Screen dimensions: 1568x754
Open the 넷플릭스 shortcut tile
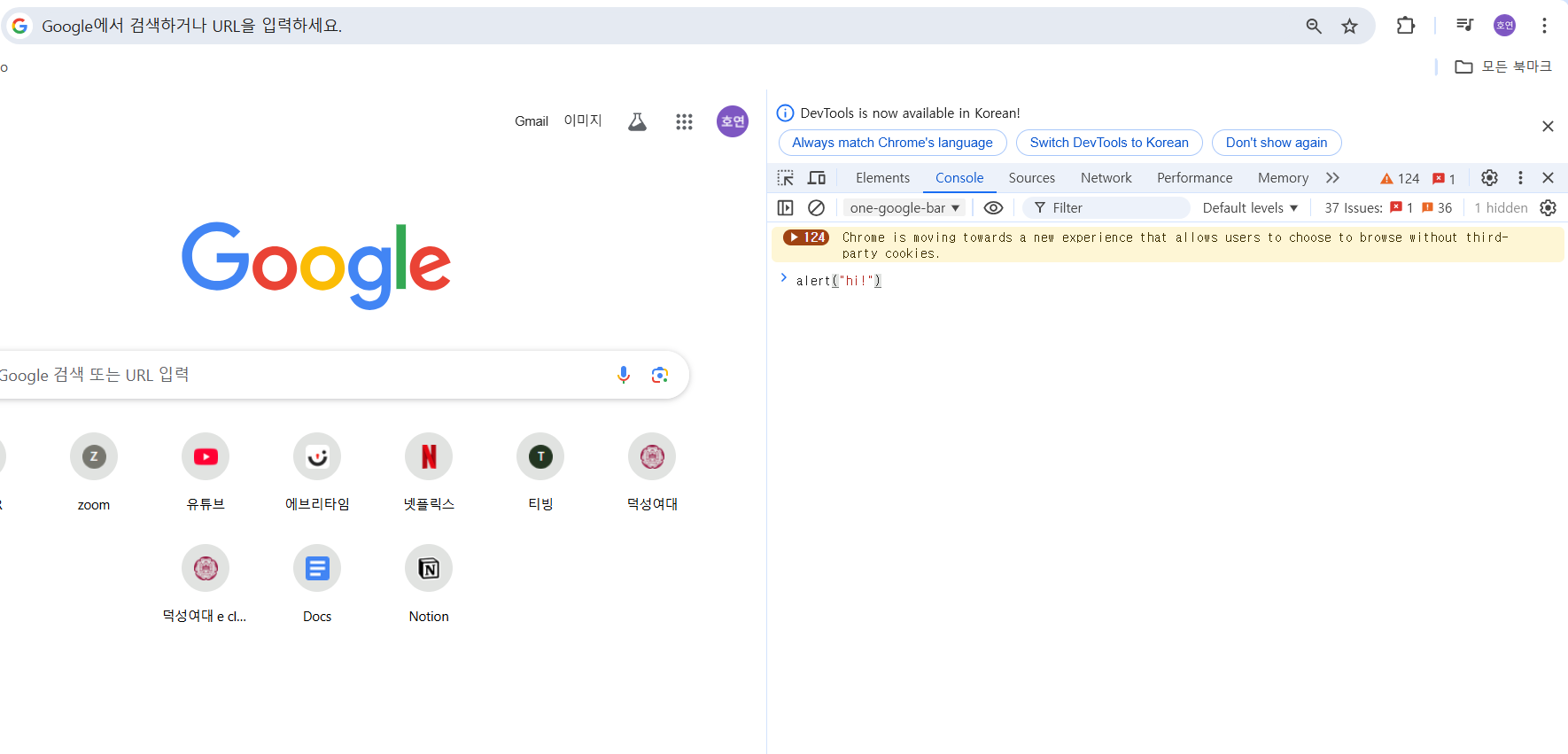click(429, 472)
